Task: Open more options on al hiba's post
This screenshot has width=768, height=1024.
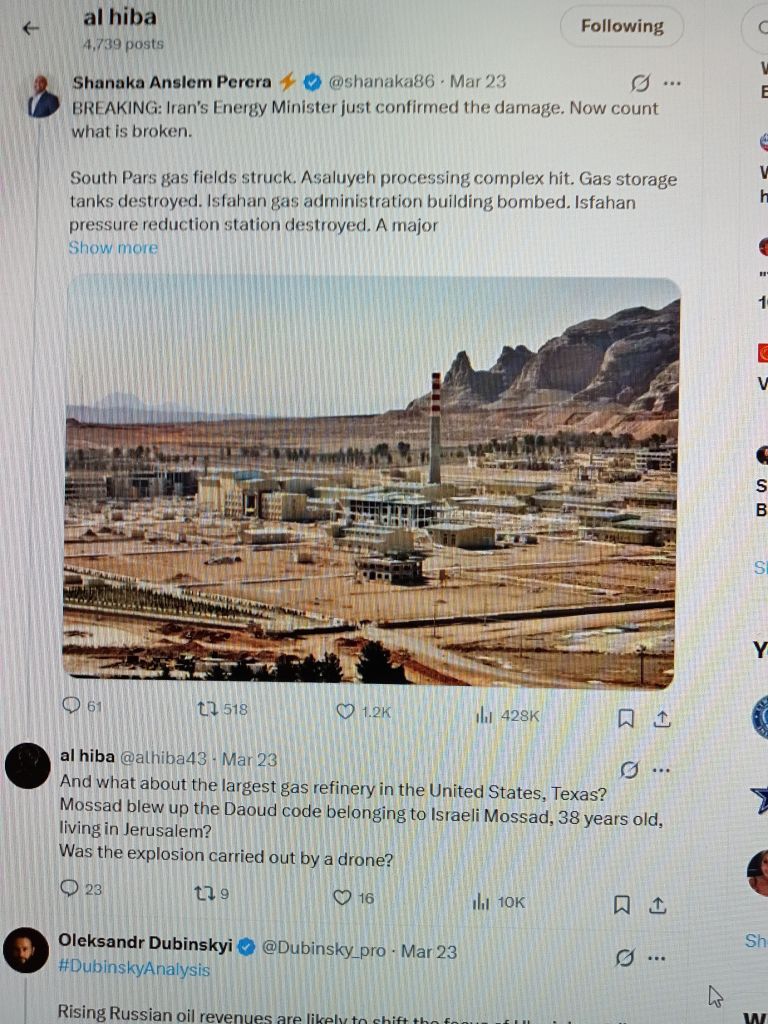Action: (662, 770)
